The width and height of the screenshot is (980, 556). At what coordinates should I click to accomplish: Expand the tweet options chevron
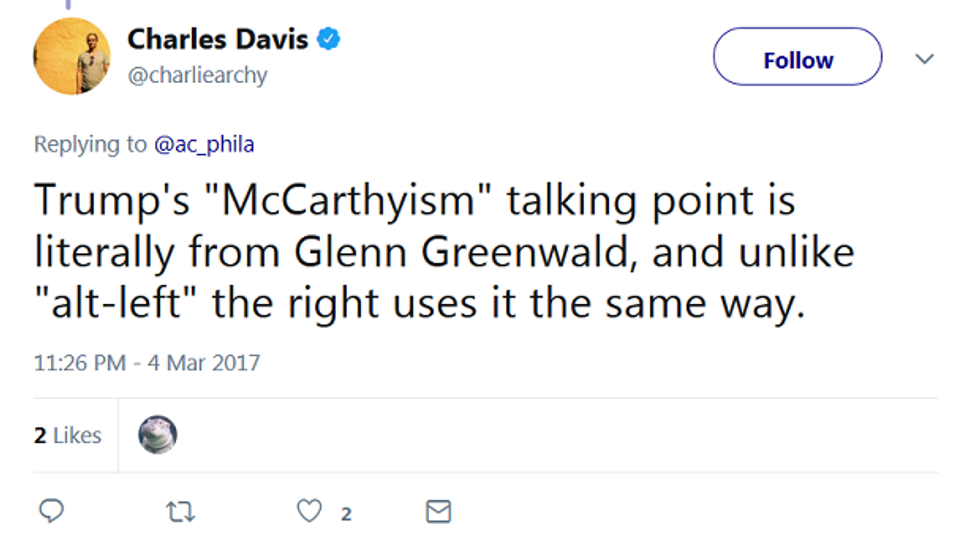coord(925,59)
